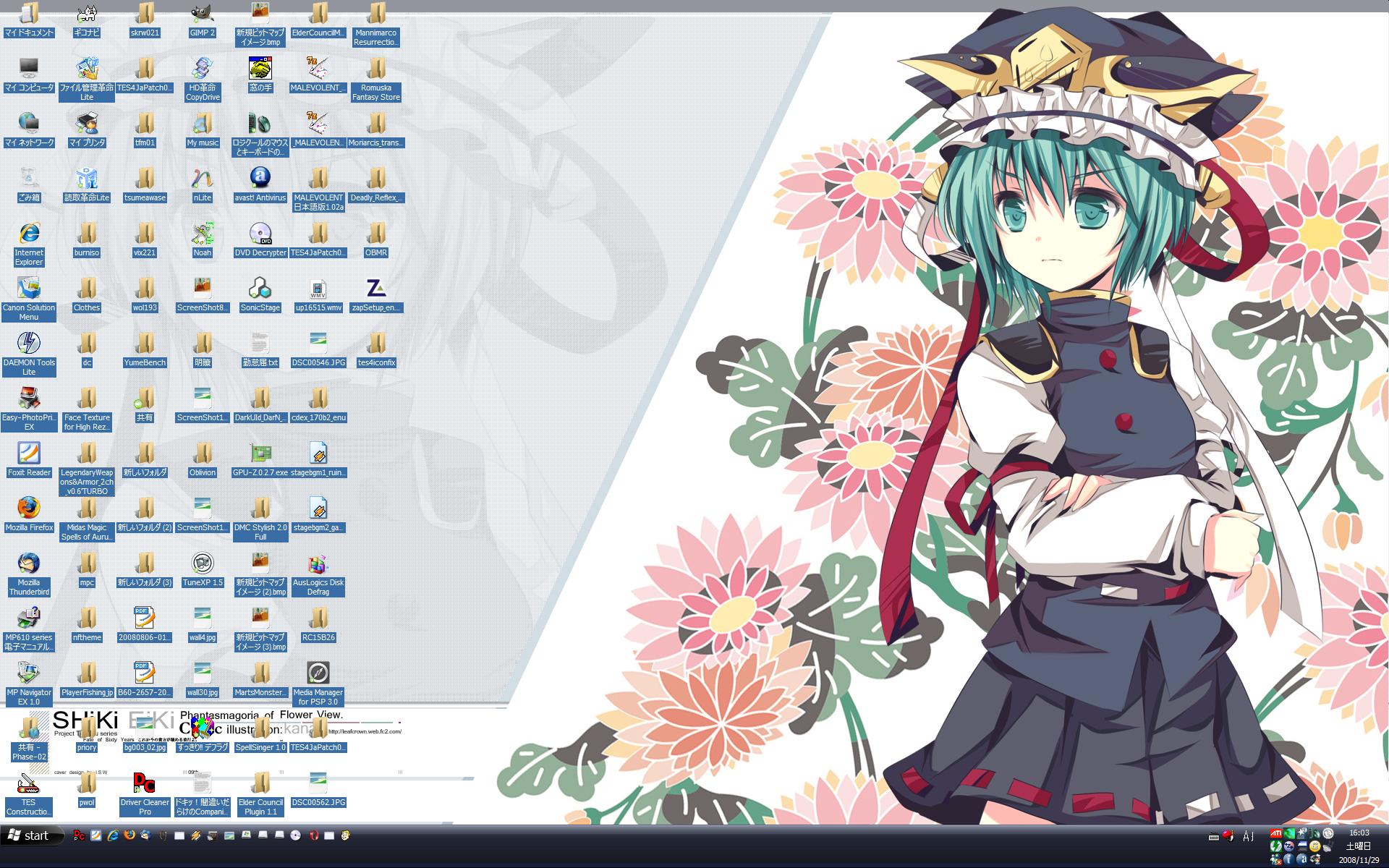
Task: Select the Driver Cleaner Pro icon
Action: (145, 793)
